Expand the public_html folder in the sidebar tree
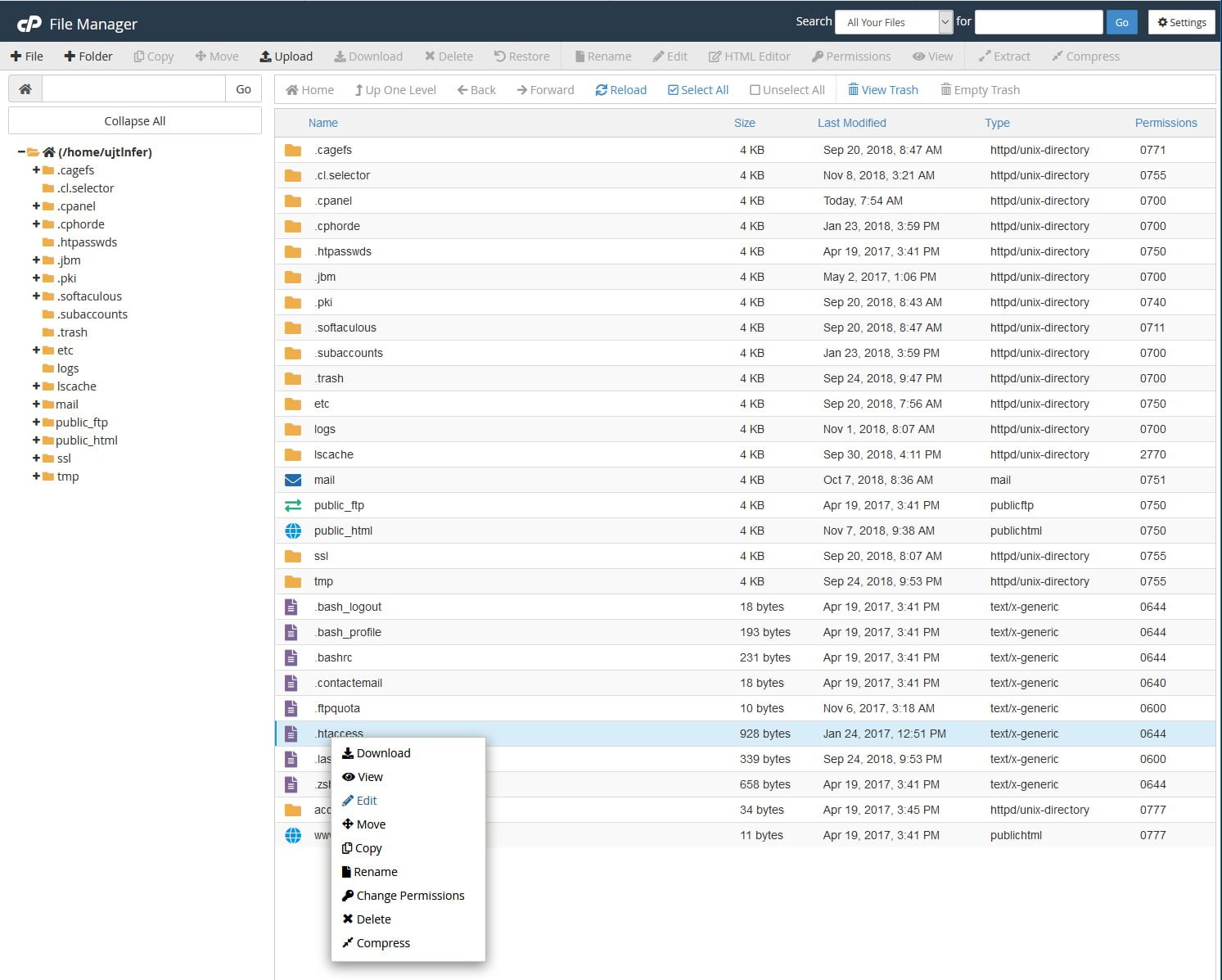 point(36,440)
